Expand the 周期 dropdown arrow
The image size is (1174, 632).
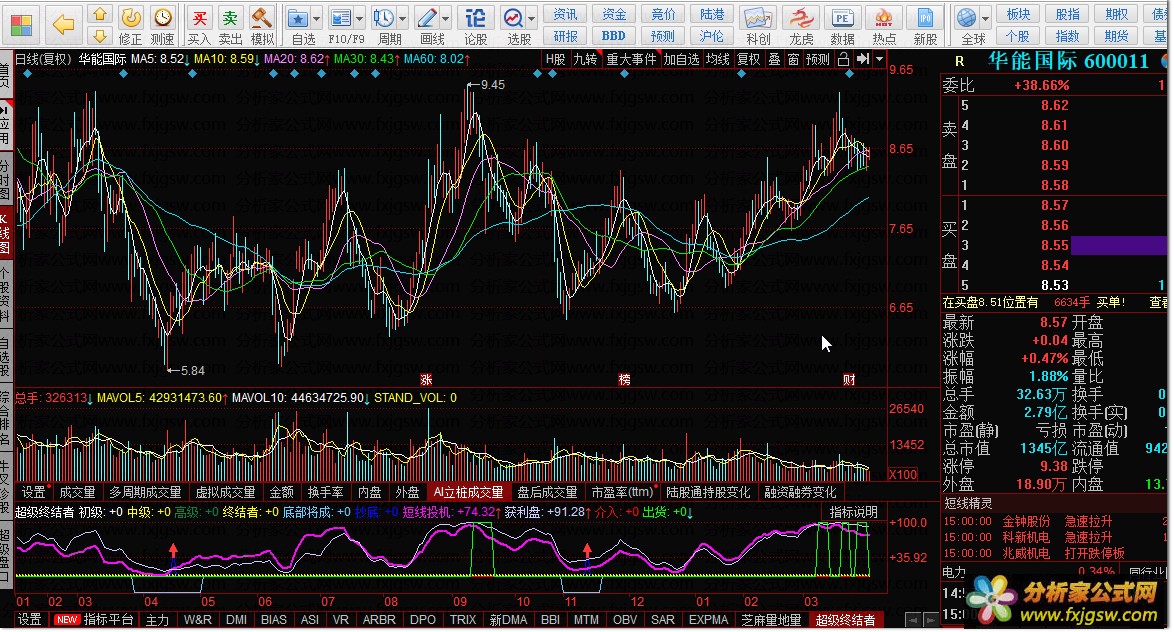(x=403, y=18)
